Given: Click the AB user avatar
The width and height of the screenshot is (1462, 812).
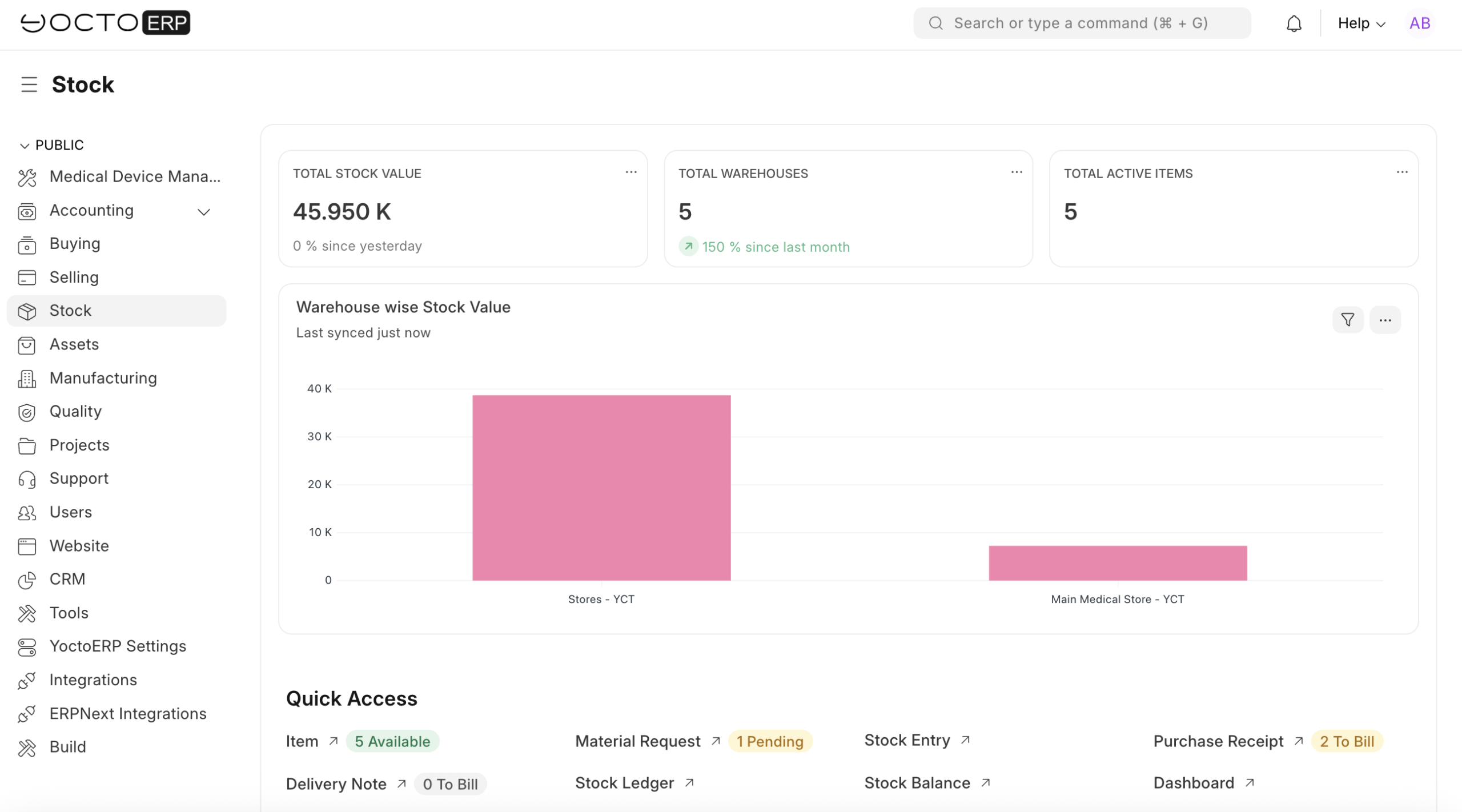Looking at the screenshot, I should pos(1419,23).
